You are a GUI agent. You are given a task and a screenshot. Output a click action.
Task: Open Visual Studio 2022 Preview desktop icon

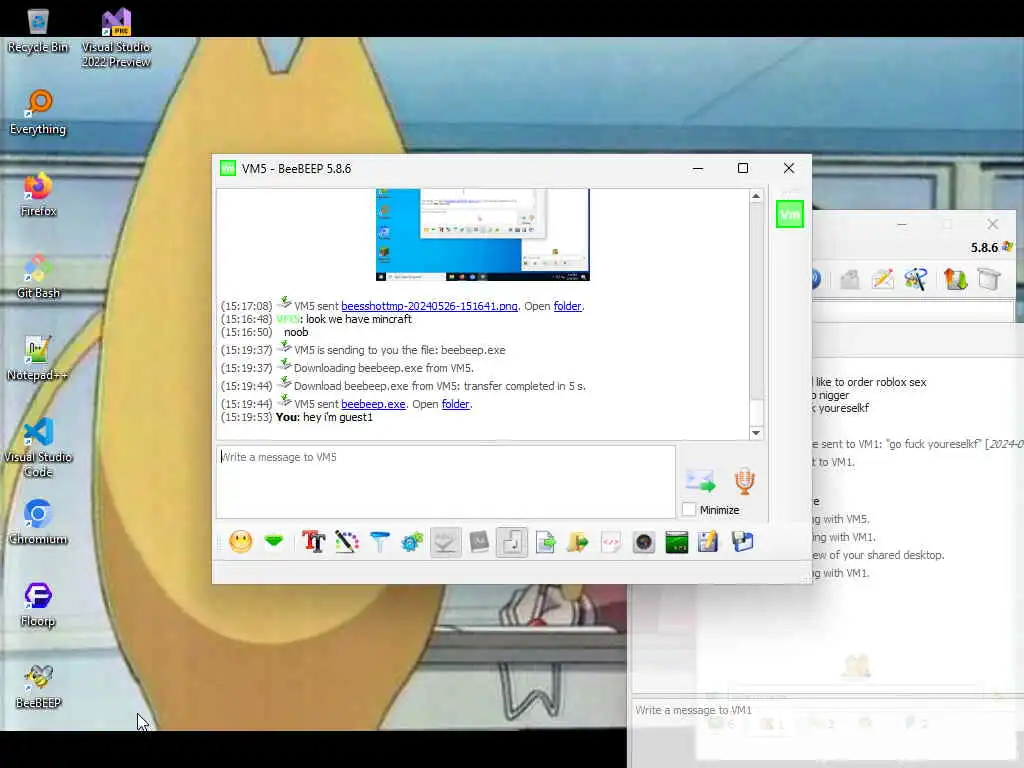point(116,37)
